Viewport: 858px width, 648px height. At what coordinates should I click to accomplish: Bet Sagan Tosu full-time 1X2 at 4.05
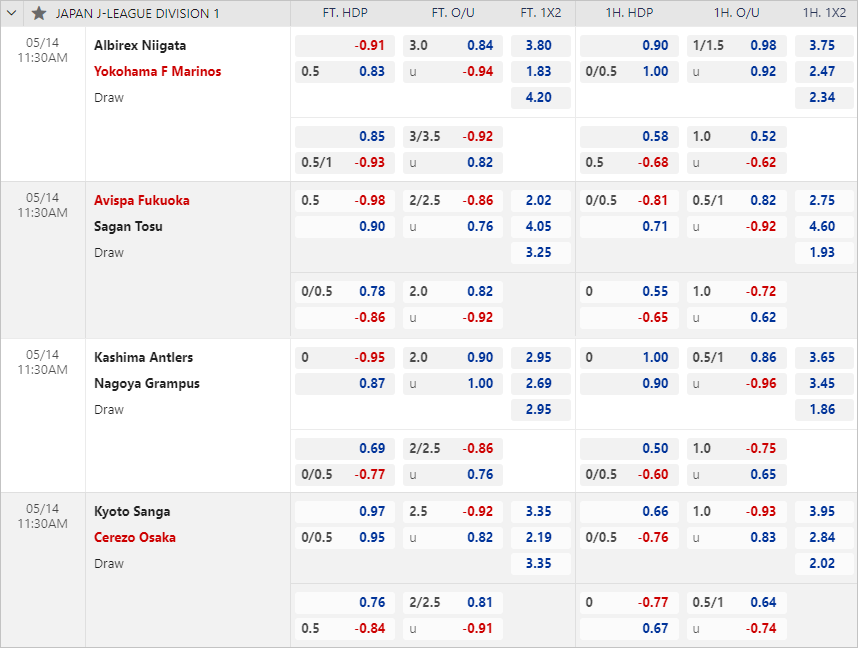coord(541,227)
